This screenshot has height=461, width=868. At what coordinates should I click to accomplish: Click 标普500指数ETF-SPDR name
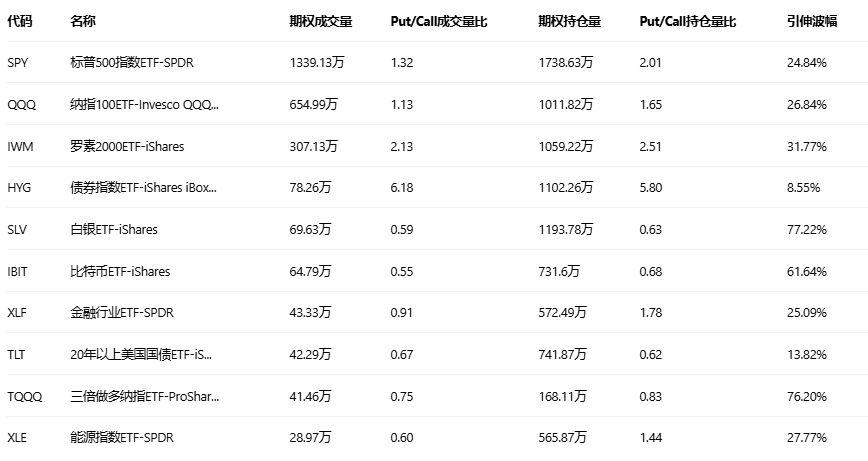132,63
